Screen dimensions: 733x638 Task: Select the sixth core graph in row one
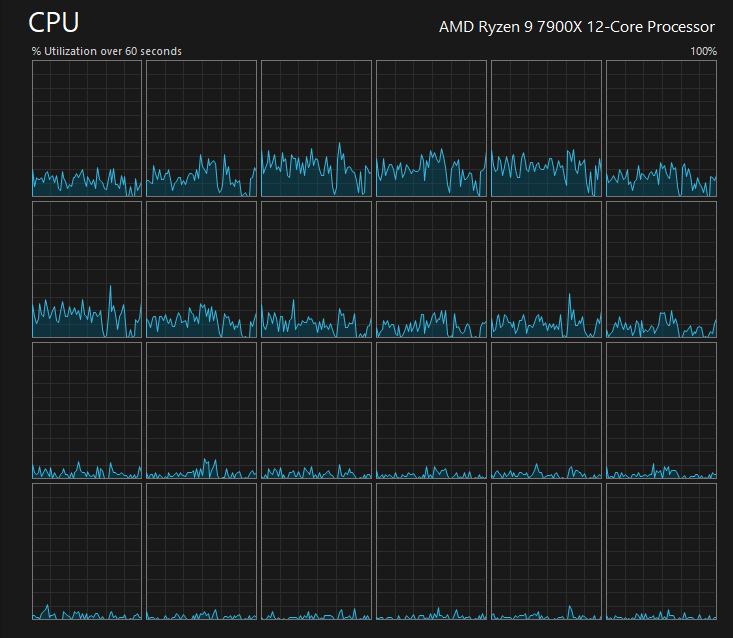[x=661, y=129]
